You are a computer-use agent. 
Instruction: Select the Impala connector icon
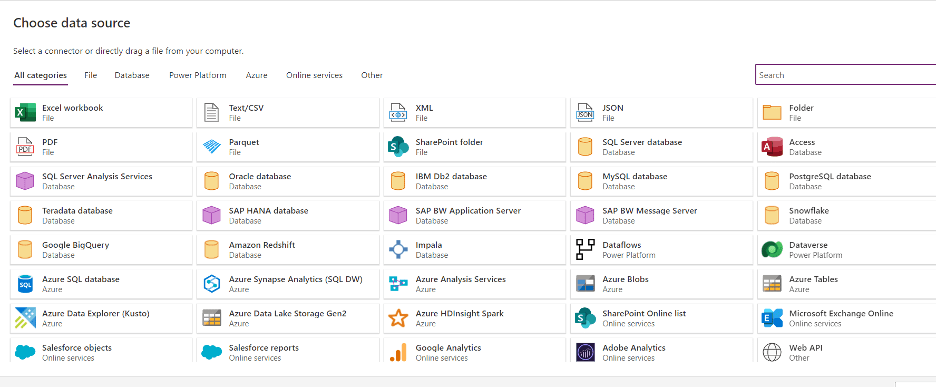[x=398, y=250]
